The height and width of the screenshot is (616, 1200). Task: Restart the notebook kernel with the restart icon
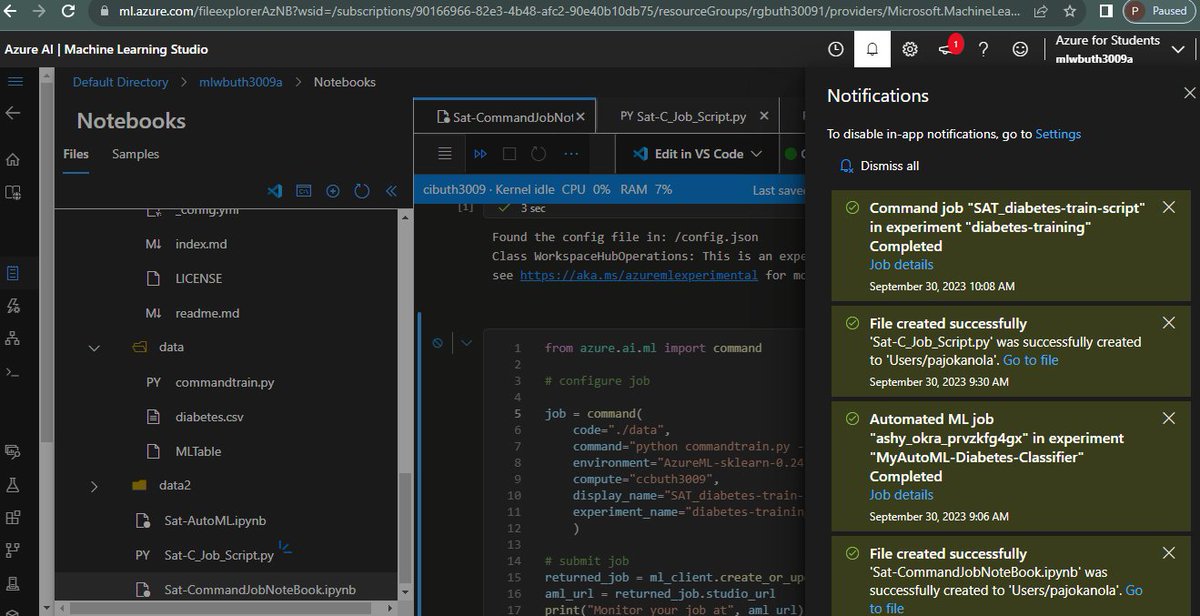click(x=537, y=153)
